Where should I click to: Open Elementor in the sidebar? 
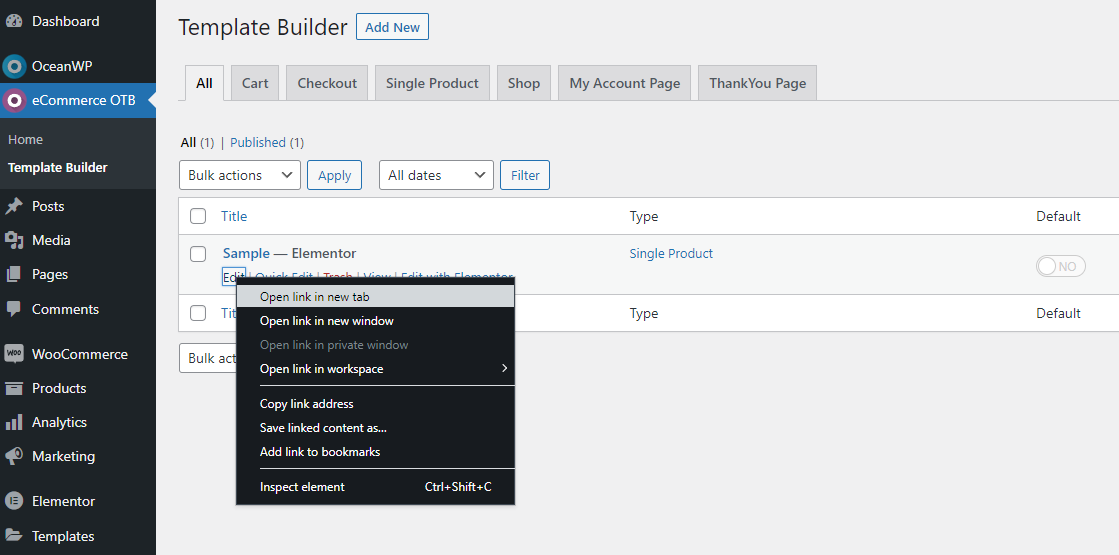[x=64, y=501]
